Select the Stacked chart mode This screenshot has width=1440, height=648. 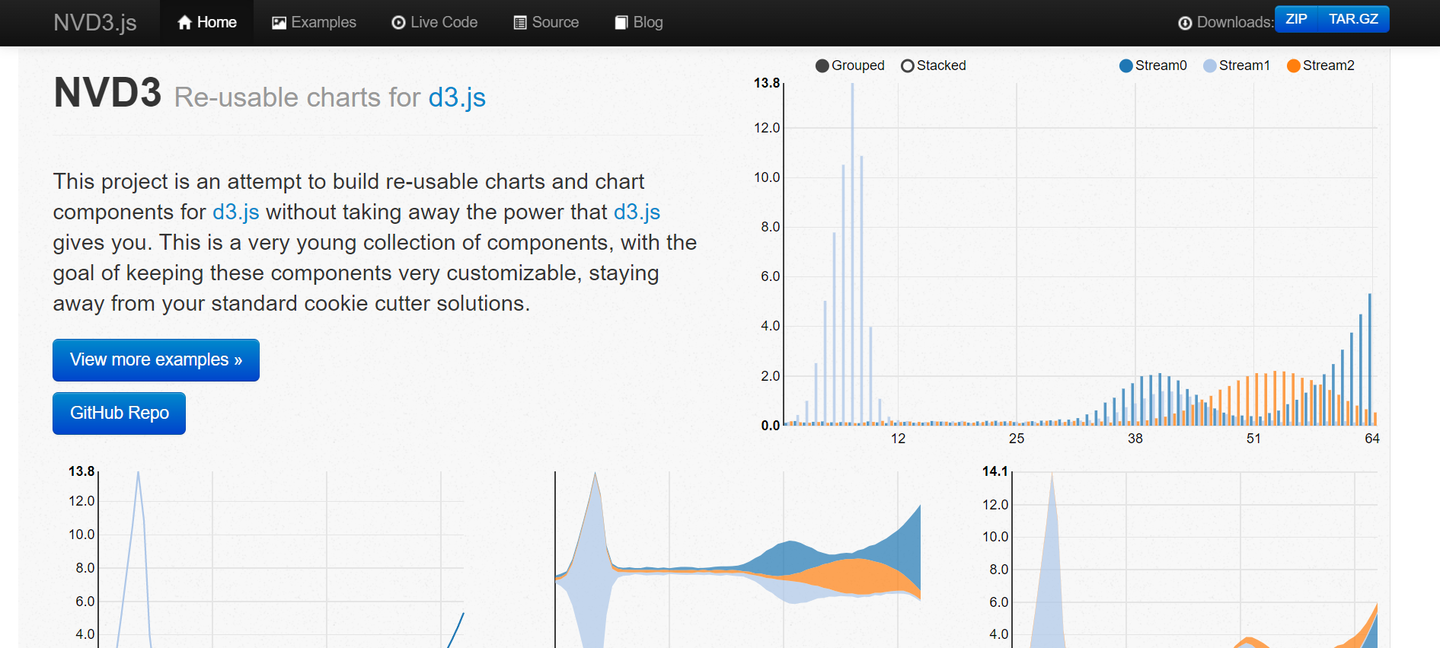(933, 66)
